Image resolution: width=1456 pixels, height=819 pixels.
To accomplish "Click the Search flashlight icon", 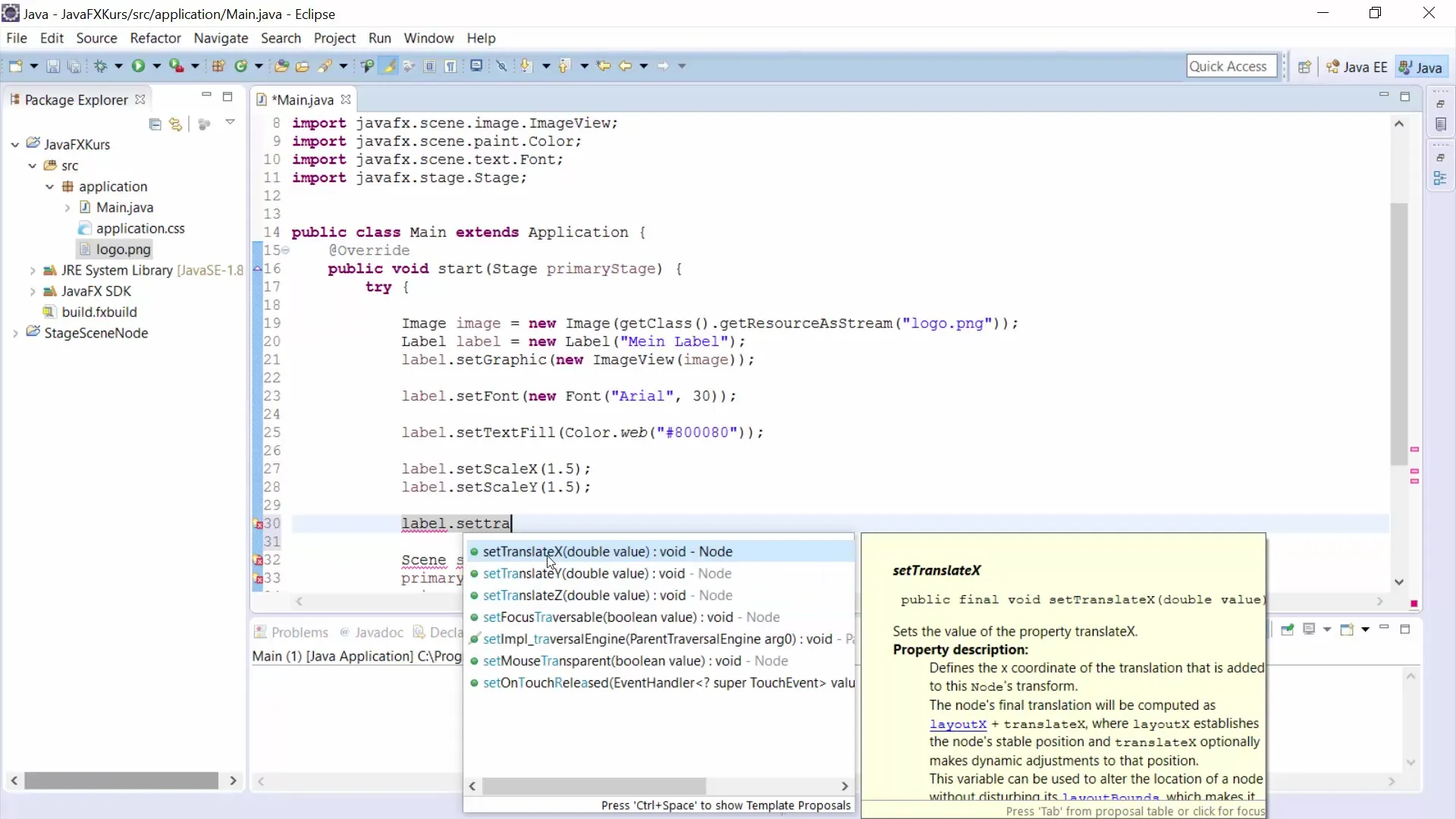I will pyautogui.click(x=325, y=66).
